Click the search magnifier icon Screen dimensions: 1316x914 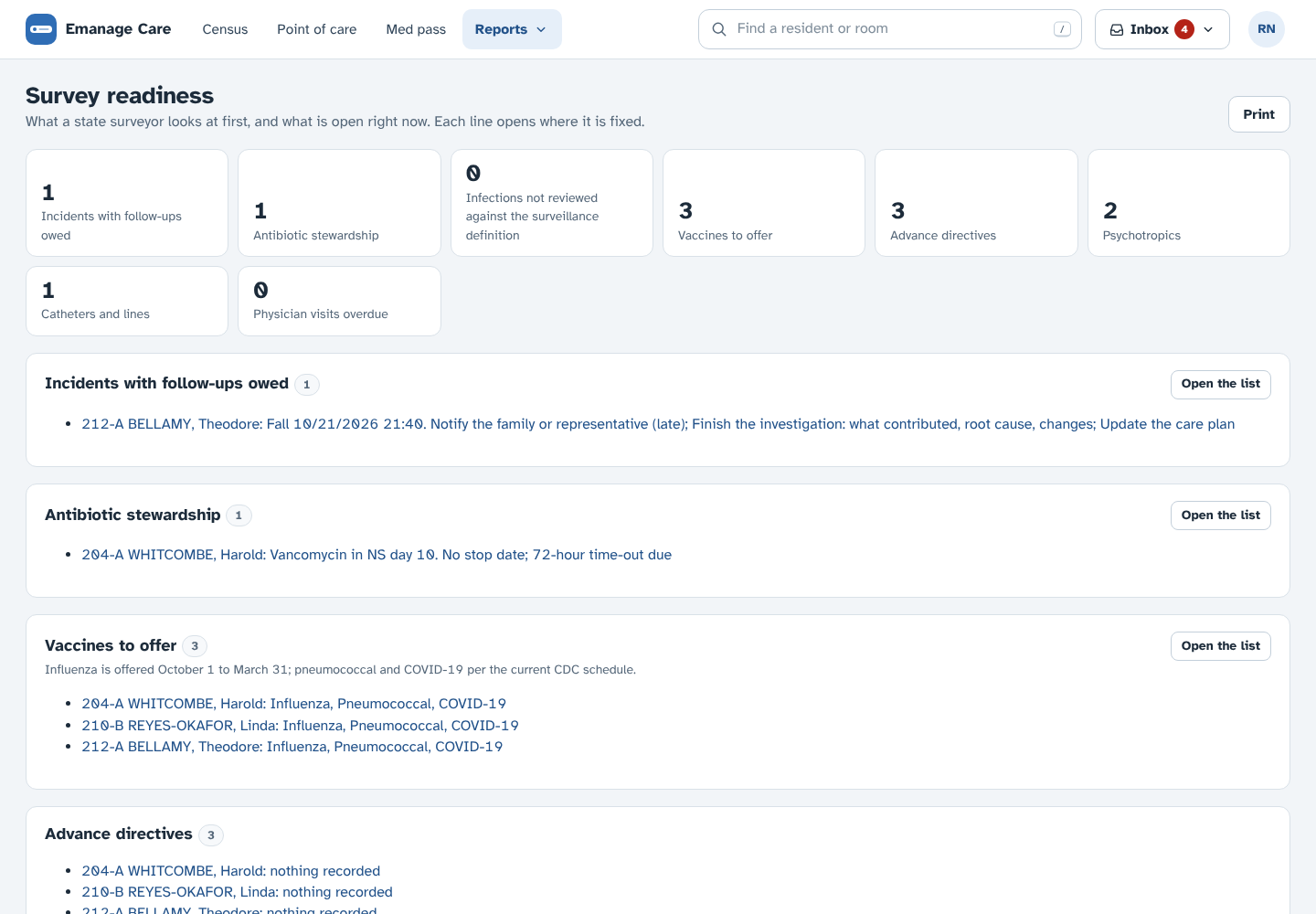click(719, 29)
